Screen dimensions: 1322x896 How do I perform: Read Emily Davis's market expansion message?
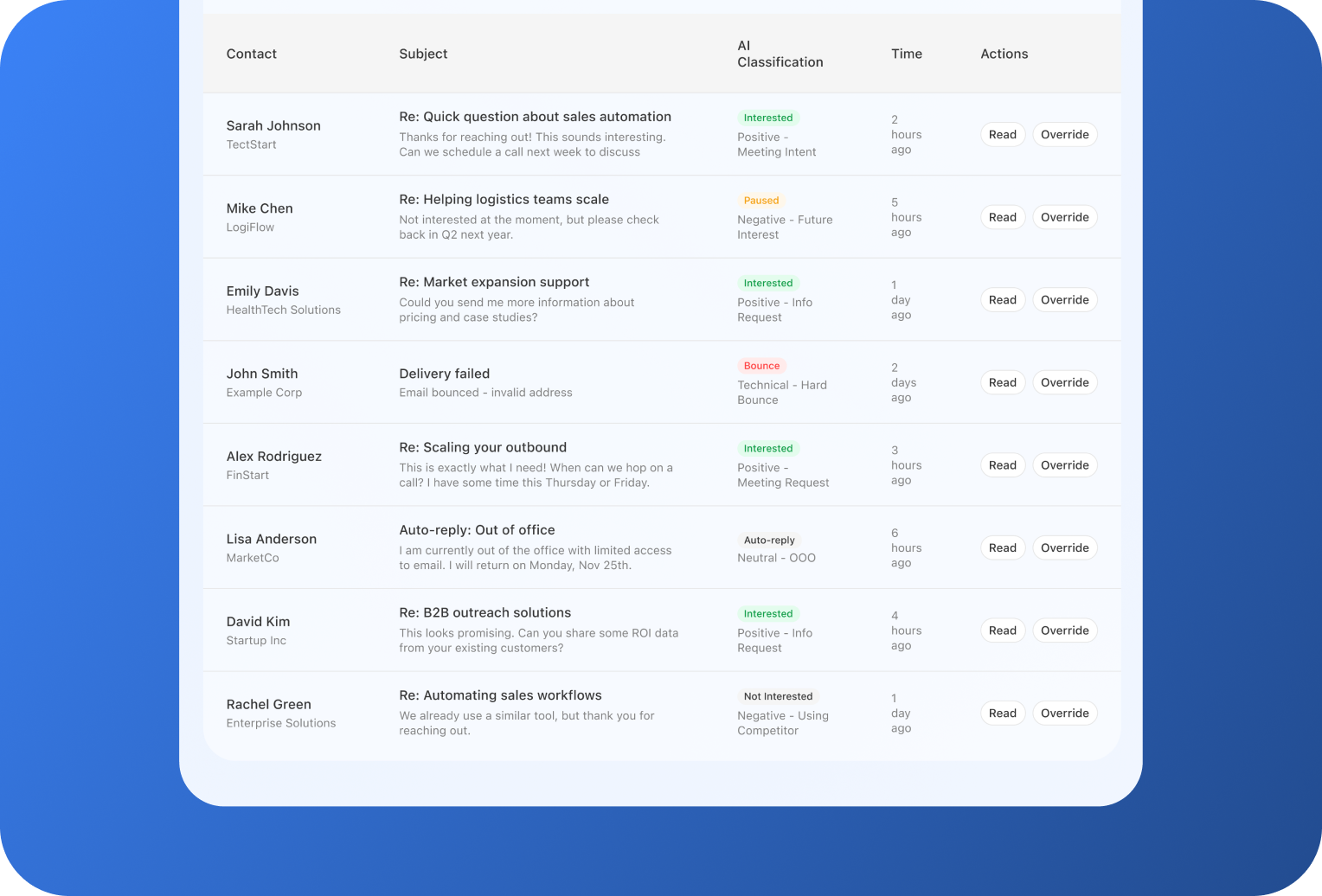pos(1002,299)
